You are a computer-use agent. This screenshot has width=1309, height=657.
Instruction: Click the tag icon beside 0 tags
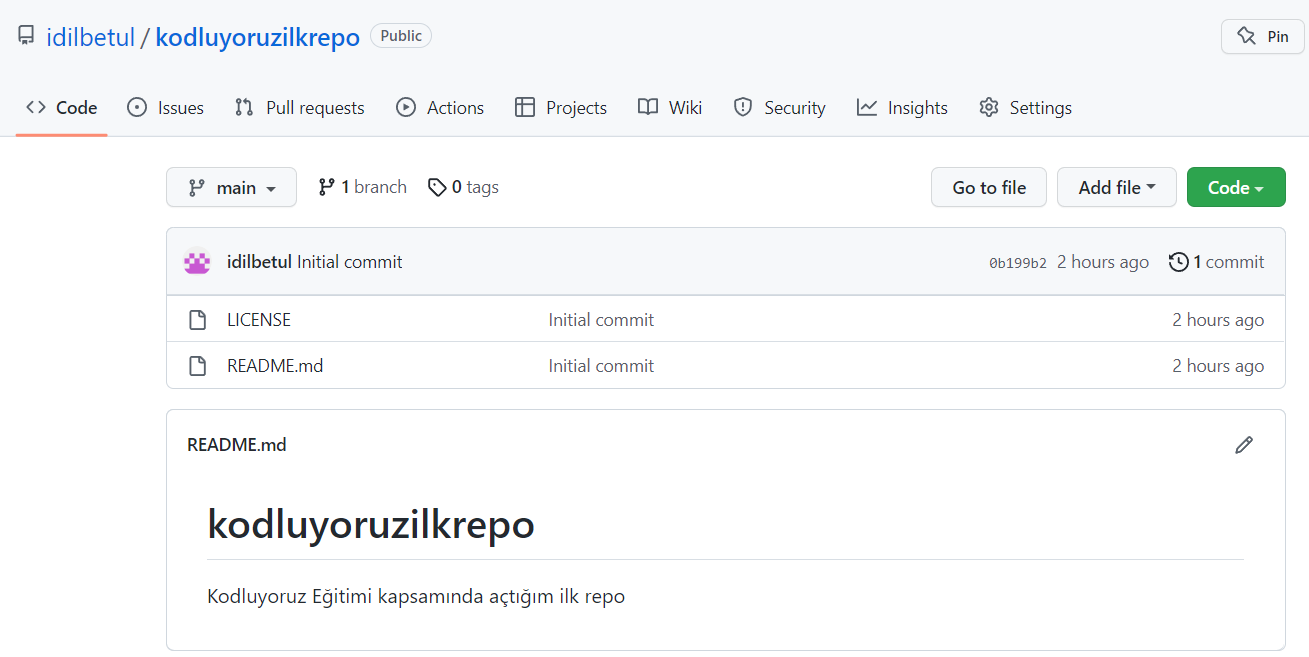point(437,187)
